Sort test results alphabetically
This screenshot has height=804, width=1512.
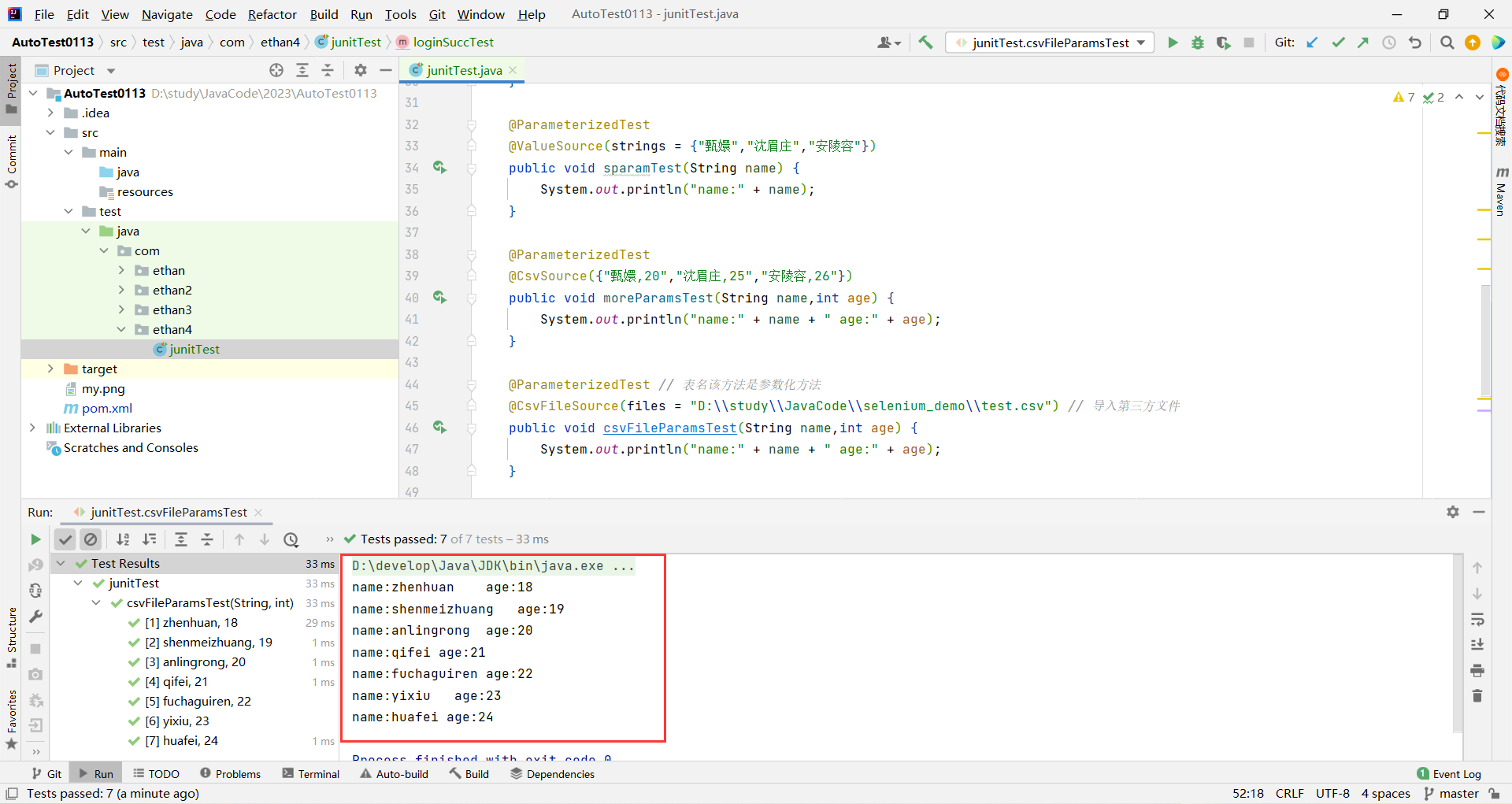pos(123,539)
